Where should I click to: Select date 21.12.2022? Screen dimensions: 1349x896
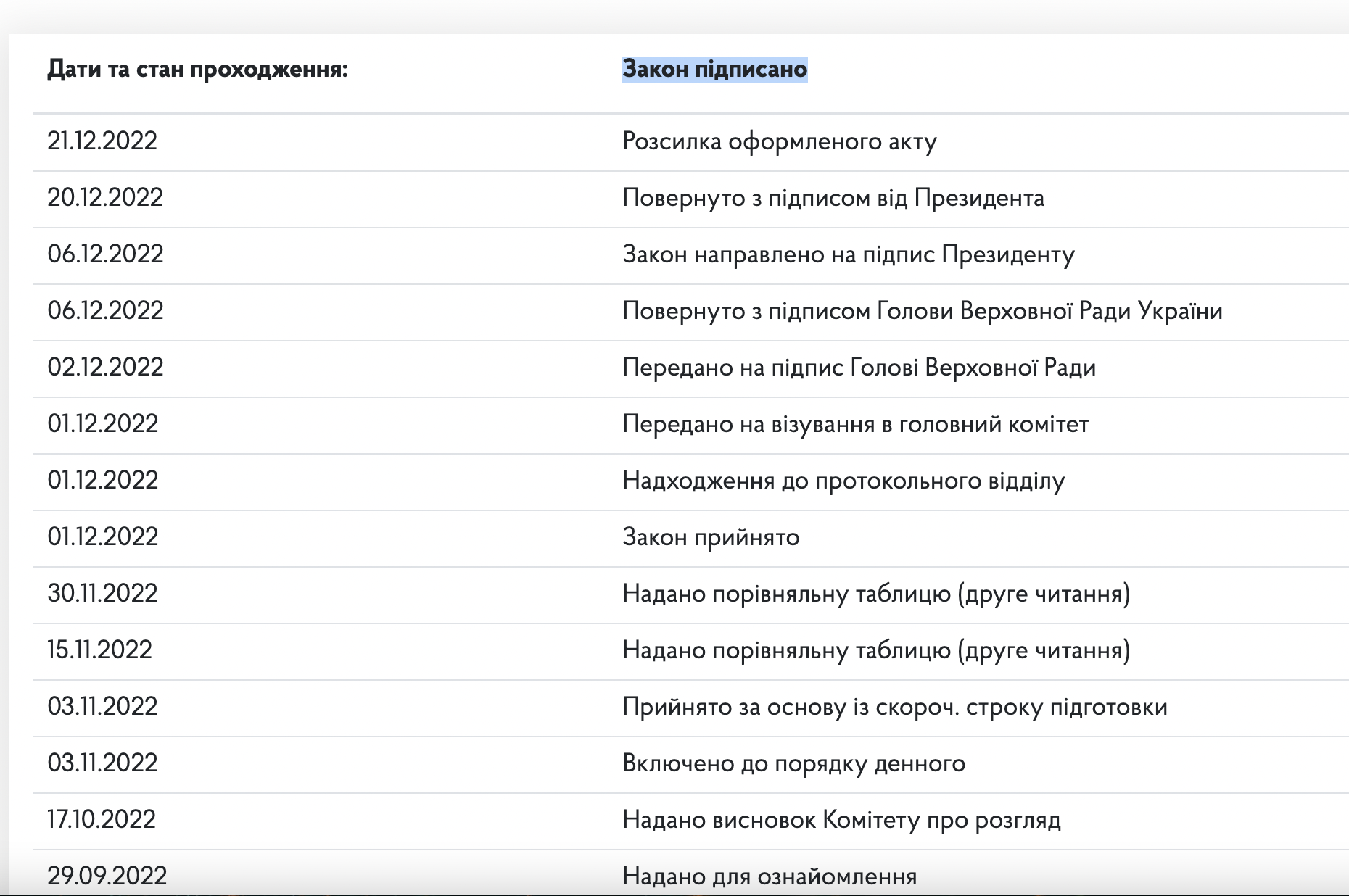[x=102, y=141]
